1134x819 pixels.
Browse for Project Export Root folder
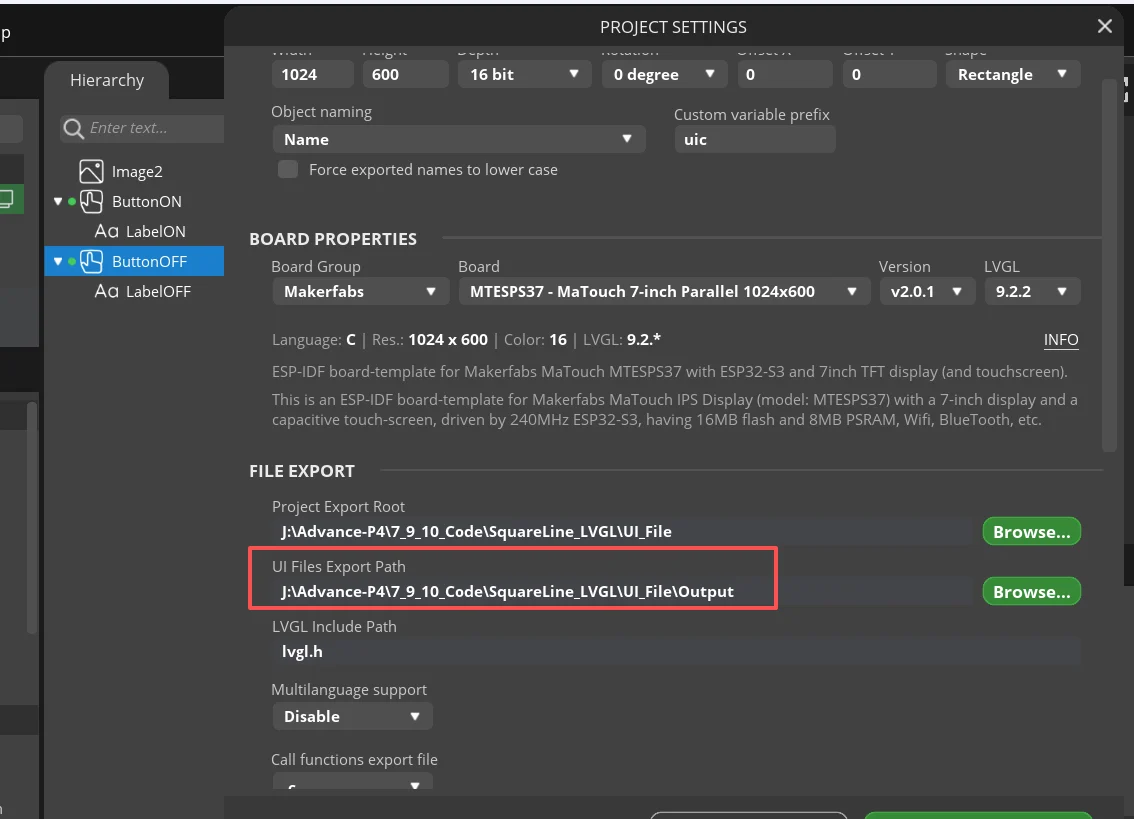1031,532
